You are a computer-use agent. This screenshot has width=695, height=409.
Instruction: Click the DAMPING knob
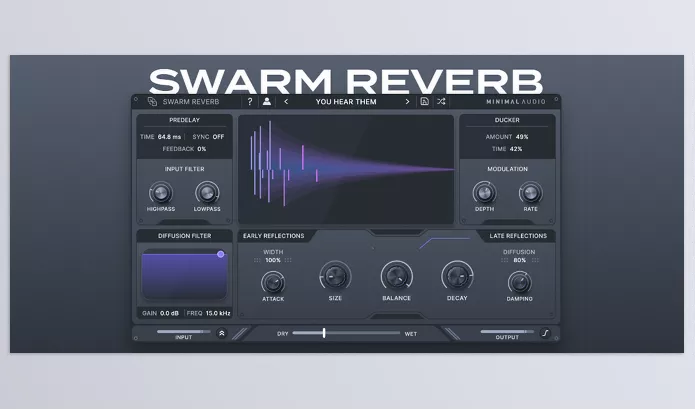point(519,282)
